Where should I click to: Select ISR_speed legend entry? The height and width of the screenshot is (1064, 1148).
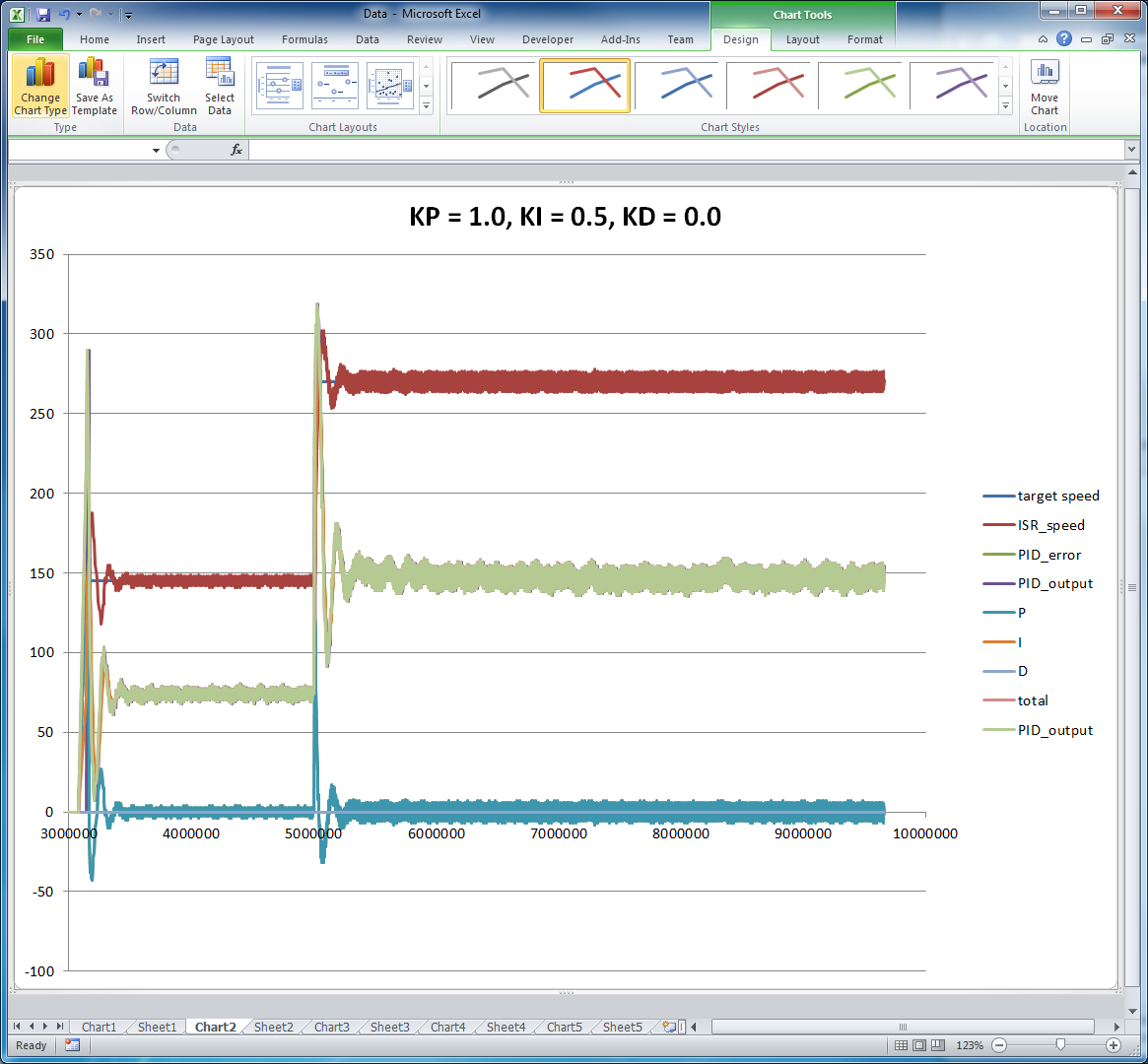(x=1034, y=525)
